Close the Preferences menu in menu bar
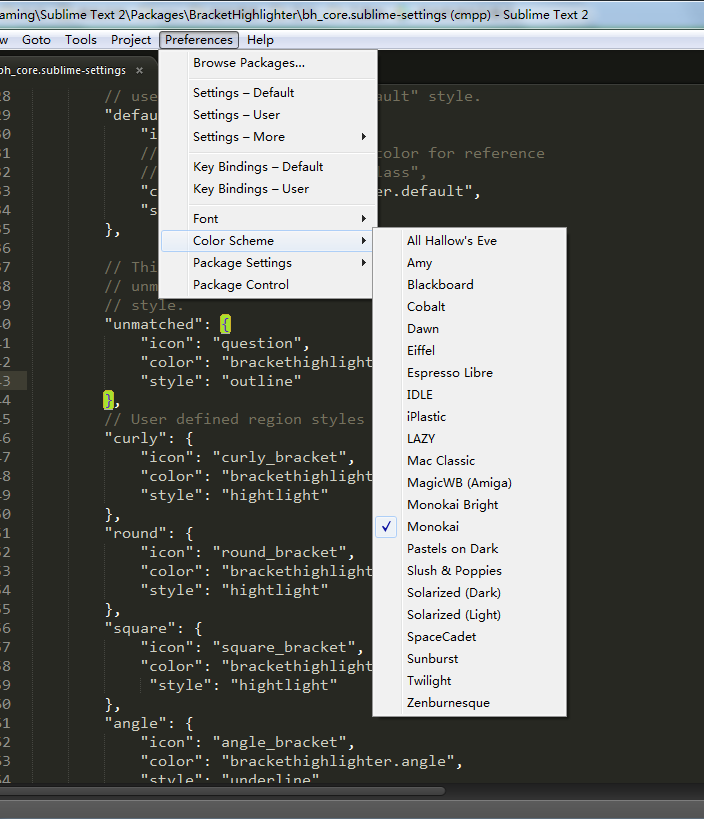704x819 pixels. [x=198, y=40]
